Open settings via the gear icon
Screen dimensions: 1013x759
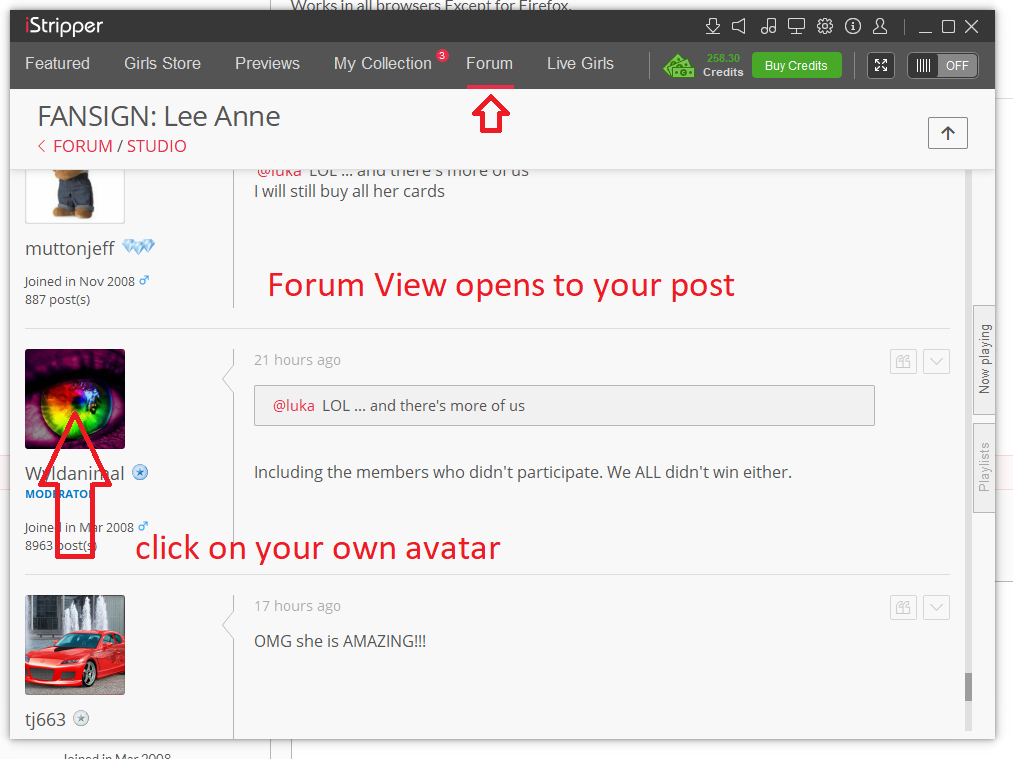(825, 26)
